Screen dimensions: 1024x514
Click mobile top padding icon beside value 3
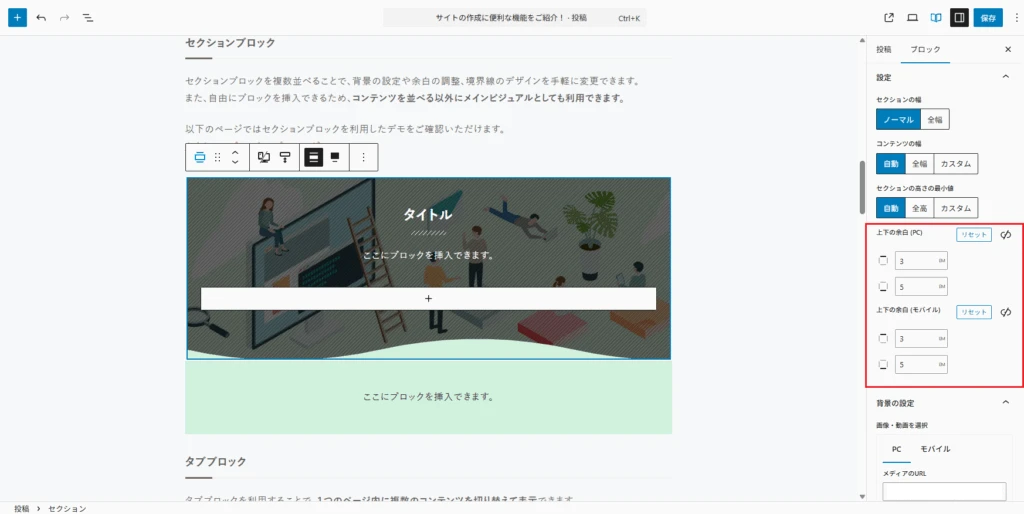(883, 338)
